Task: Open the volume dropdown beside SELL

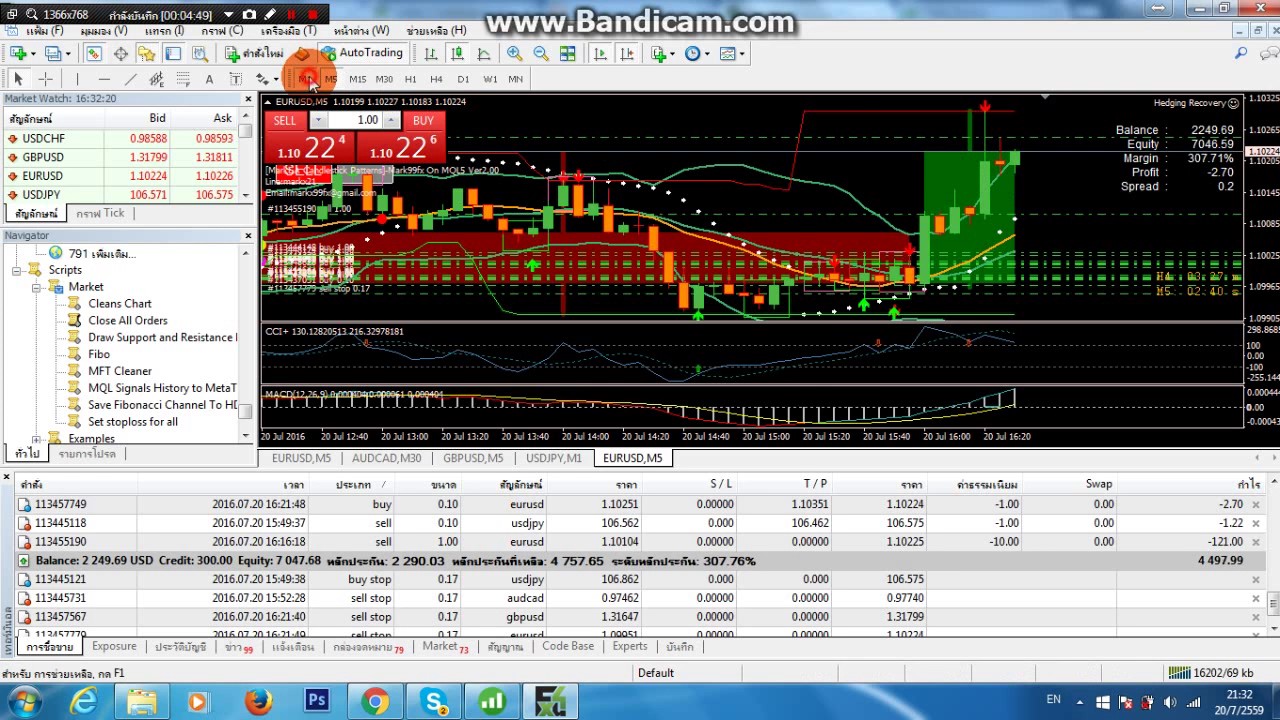Action: pos(318,120)
